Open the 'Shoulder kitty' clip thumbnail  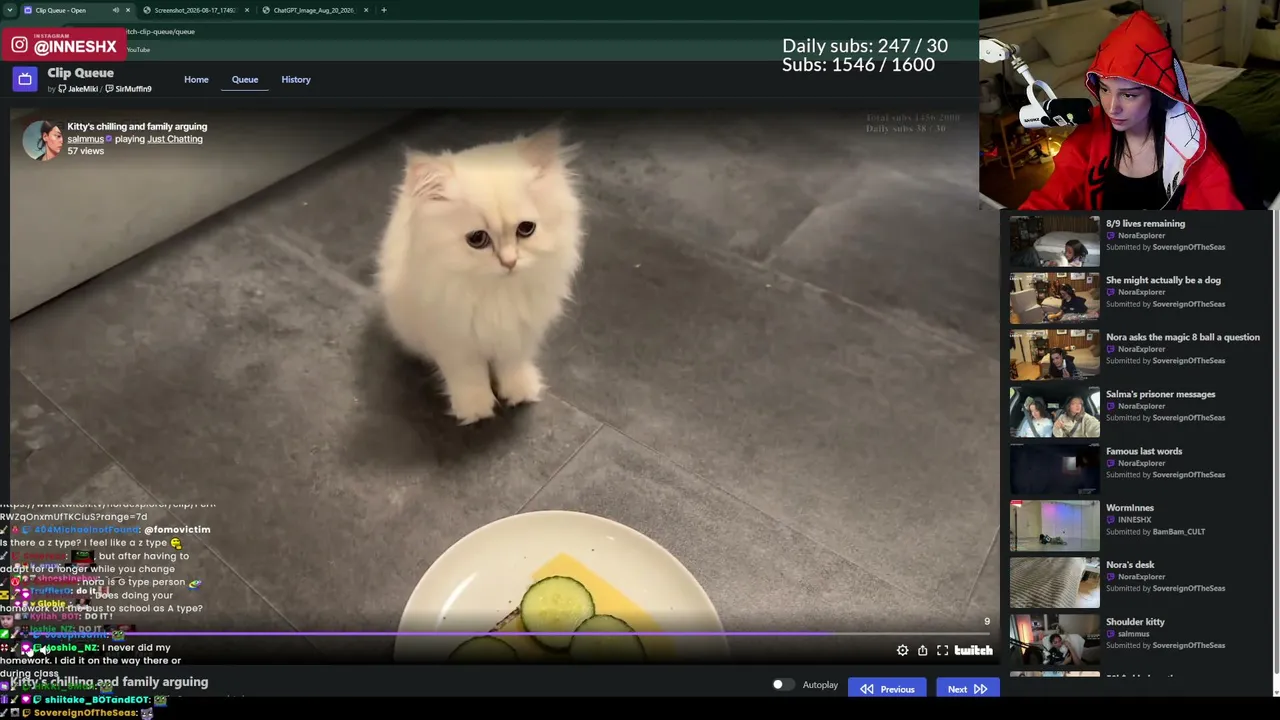(1054, 640)
